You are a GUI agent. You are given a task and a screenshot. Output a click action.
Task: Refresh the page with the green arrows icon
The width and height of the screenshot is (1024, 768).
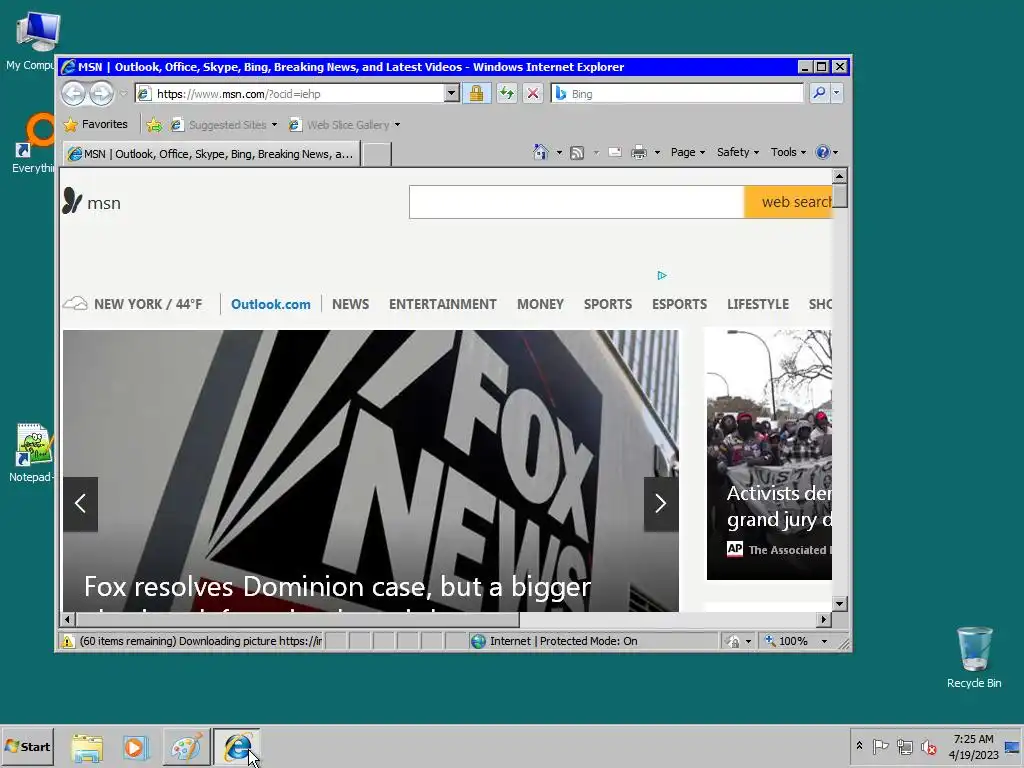point(506,93)
